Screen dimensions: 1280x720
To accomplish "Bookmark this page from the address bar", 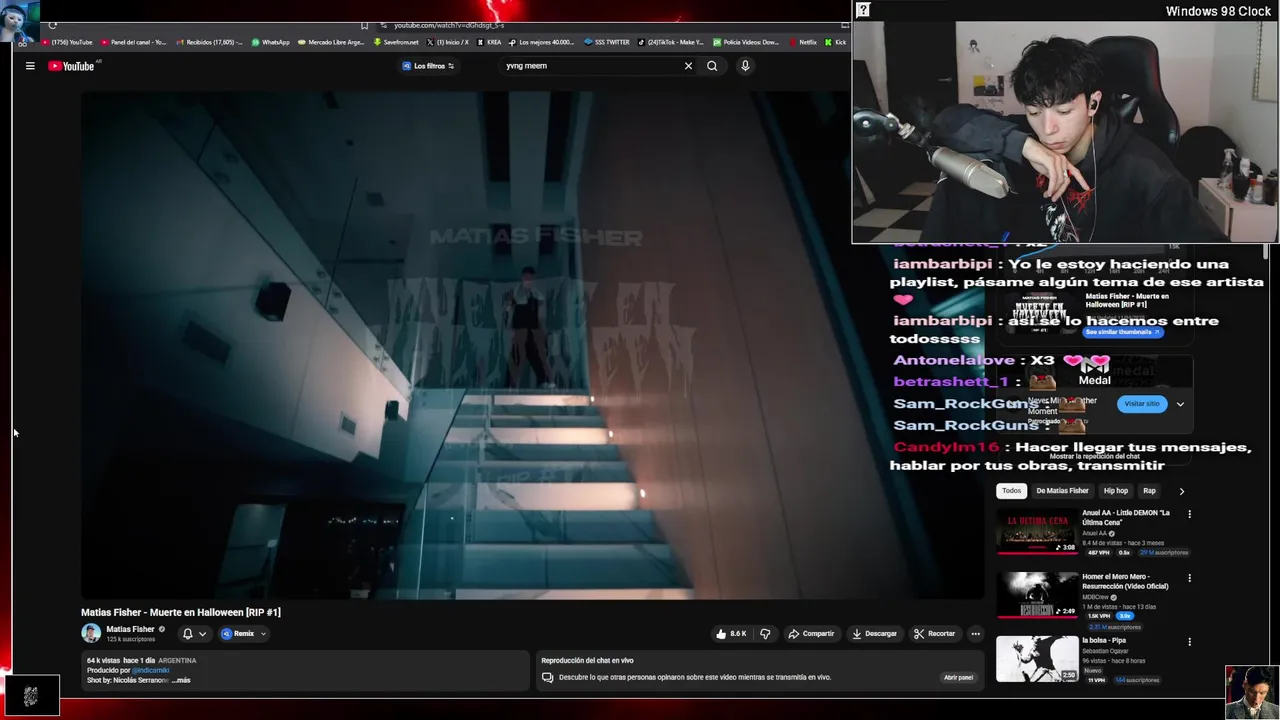I will pos(364,25).
